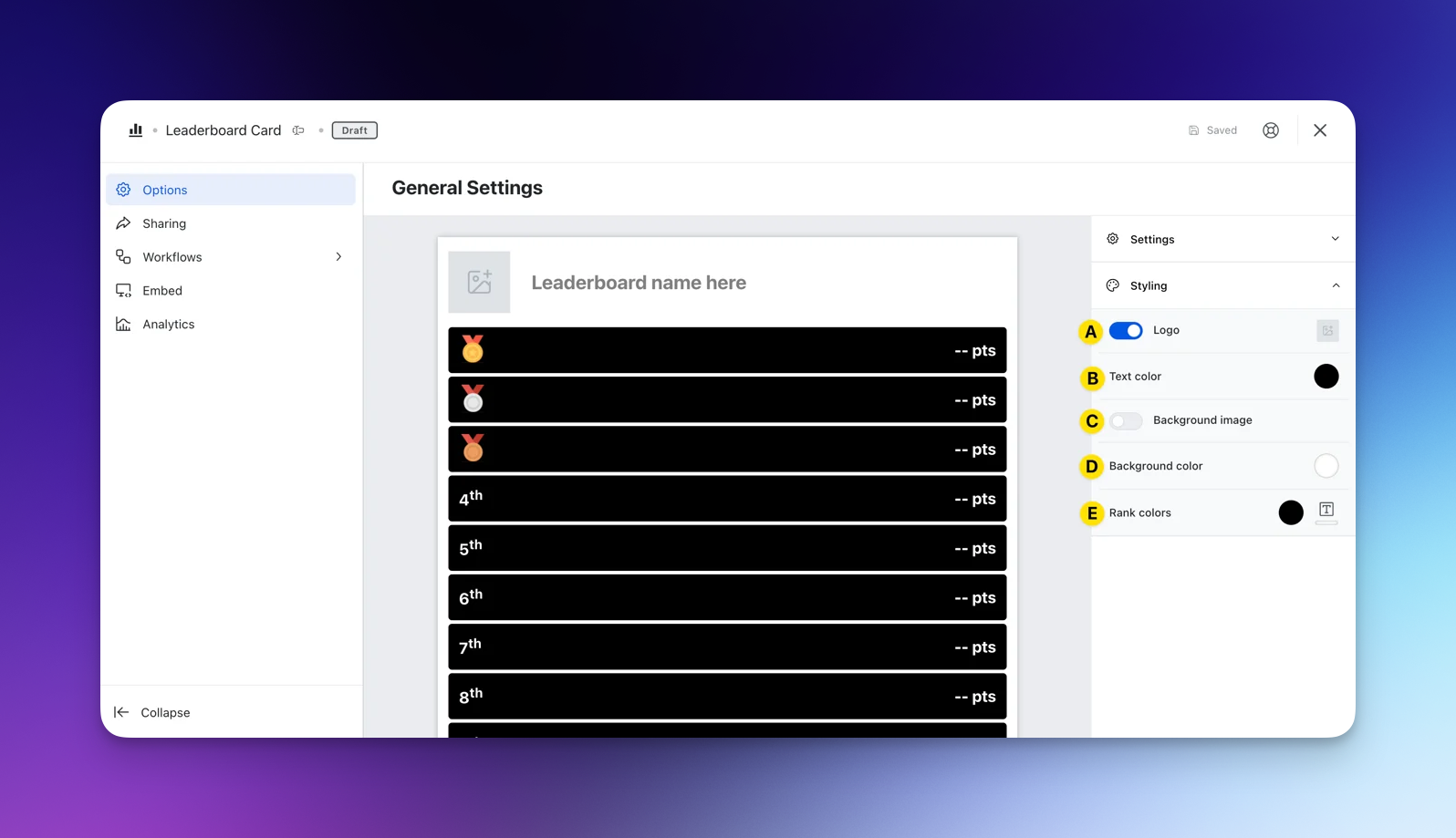Screen dimensions: 1456x838
Task: Open the Embed menu item
Action: [162, 291]
